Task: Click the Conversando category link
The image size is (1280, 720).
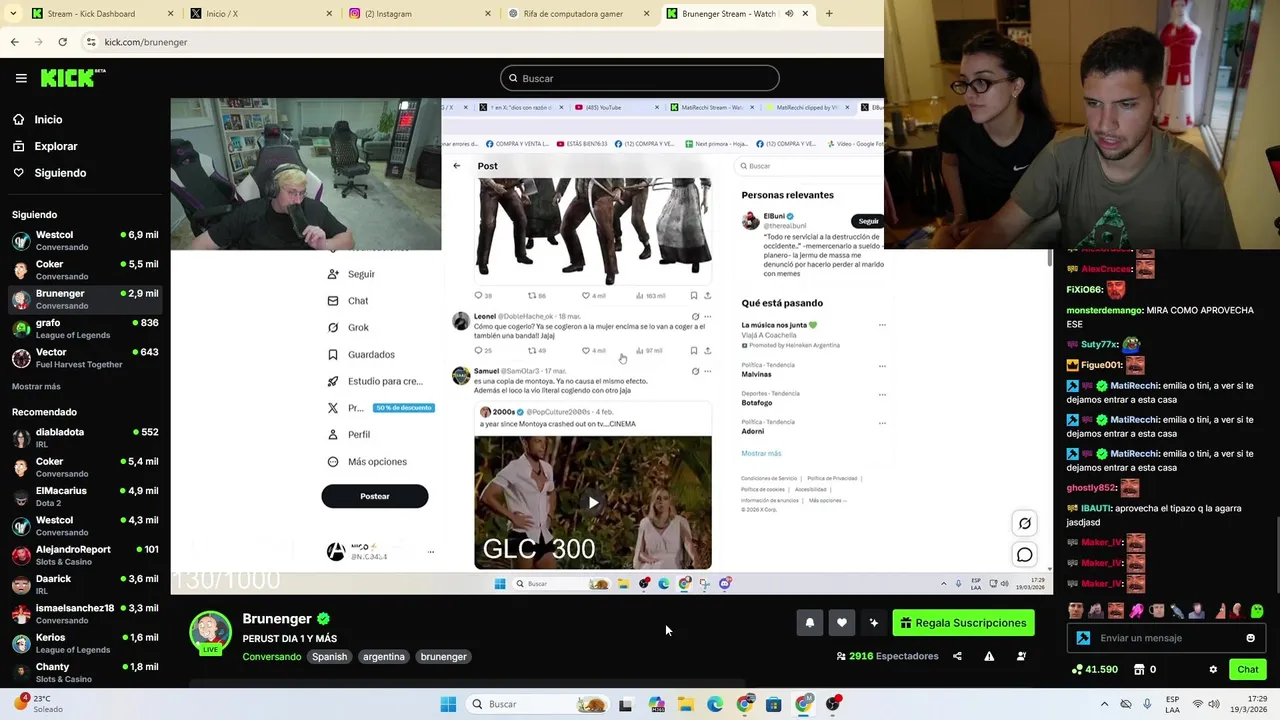Action: (x=272, y=657)
